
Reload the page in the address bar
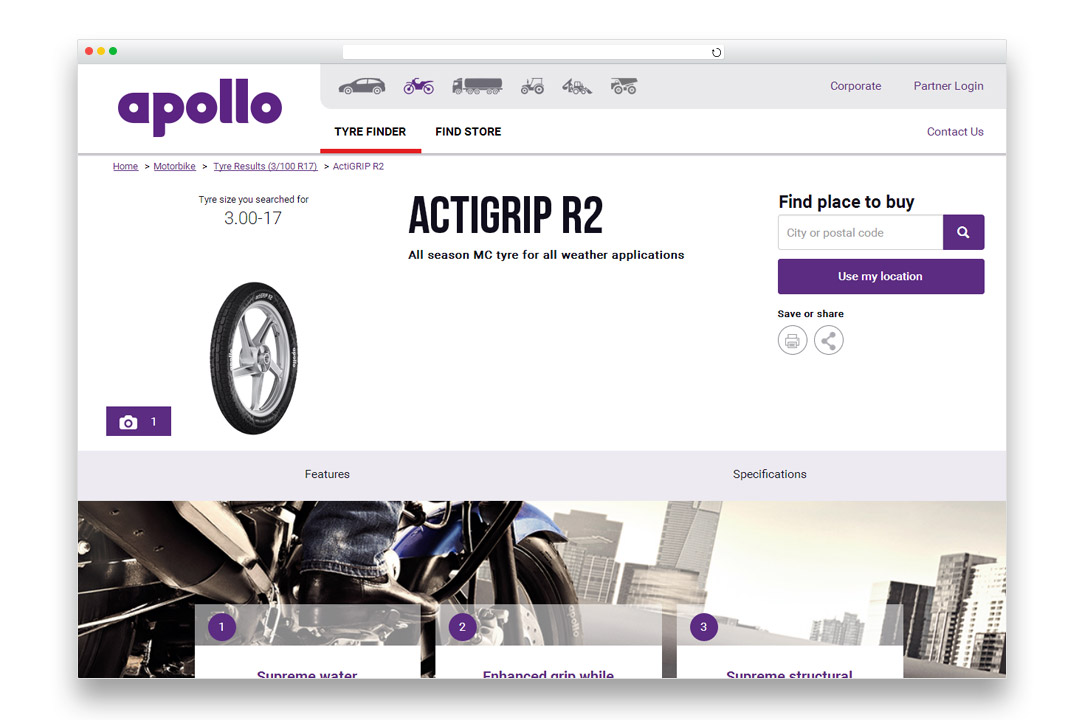(716, 52)
